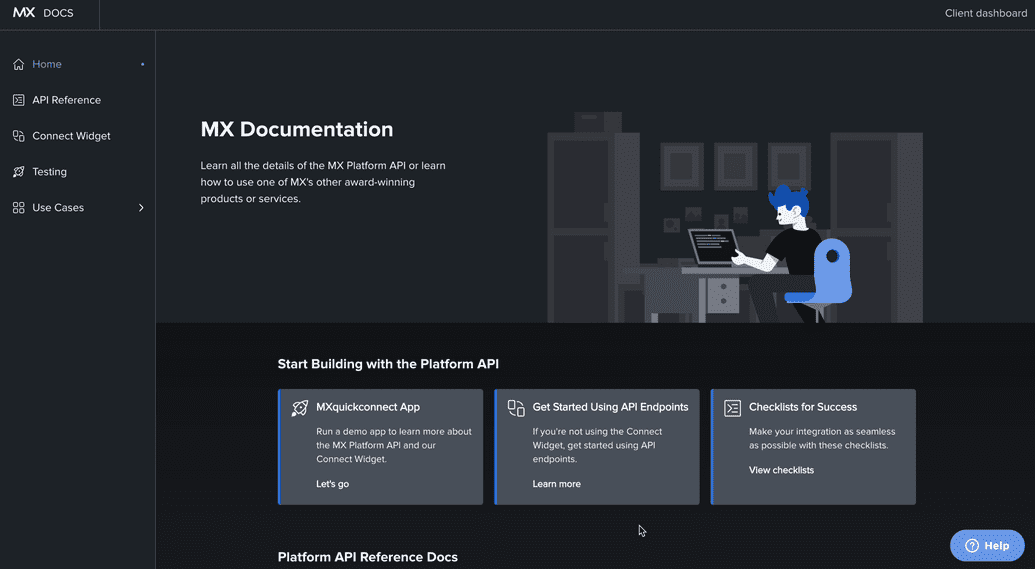Click 'Make your integration as seamless' description
Image resolution: width=1035 pixels, height=569 pixels.
point(822,438)
